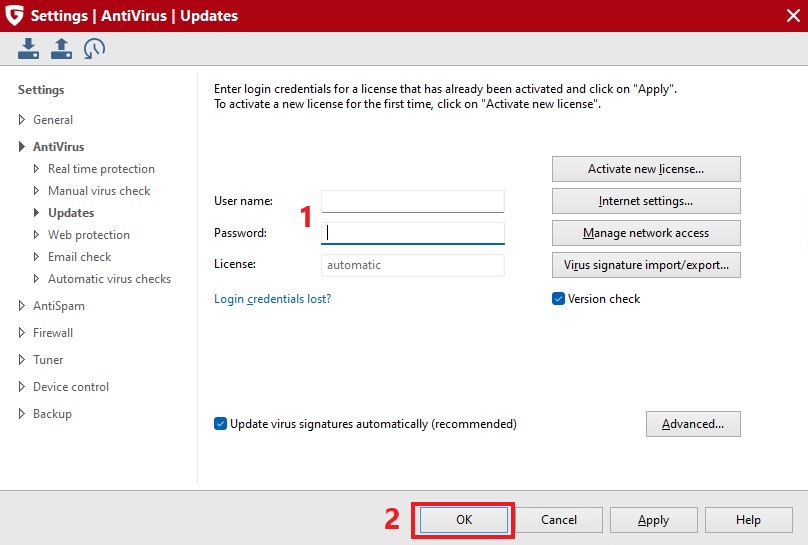Click the 'Password:' label
The width and height of the screenshot is (808, 545).
(240, 233)
